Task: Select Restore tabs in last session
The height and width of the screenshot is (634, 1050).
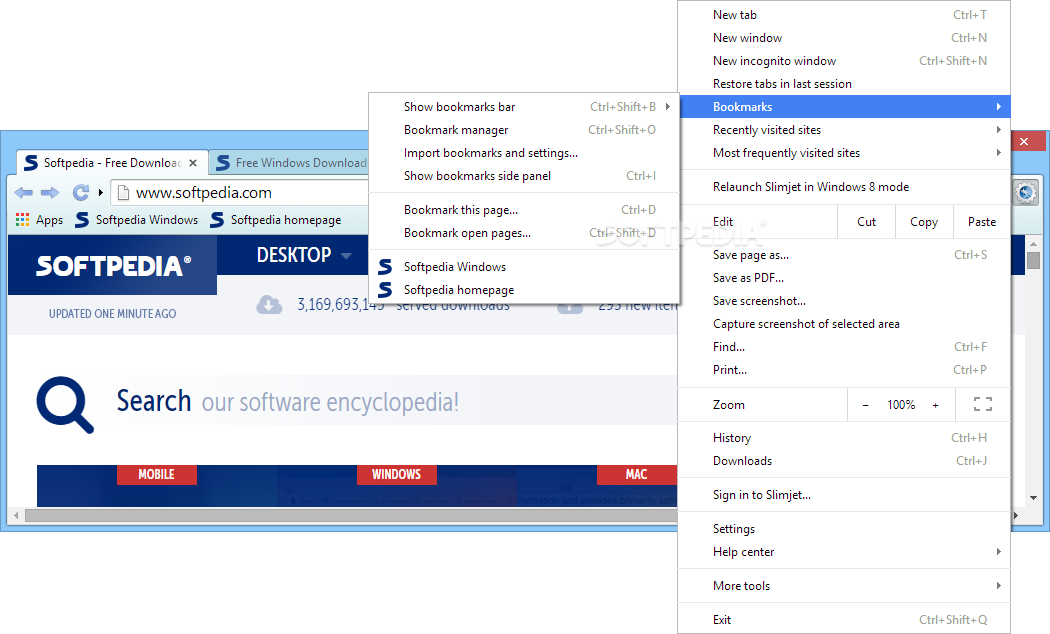Action: pos(844,84)
